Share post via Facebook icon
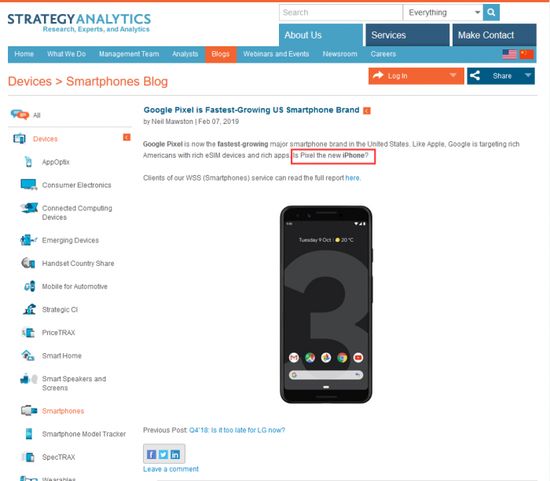Image resolution: width=550 pixels, height=481 pixels. (152, 454)
